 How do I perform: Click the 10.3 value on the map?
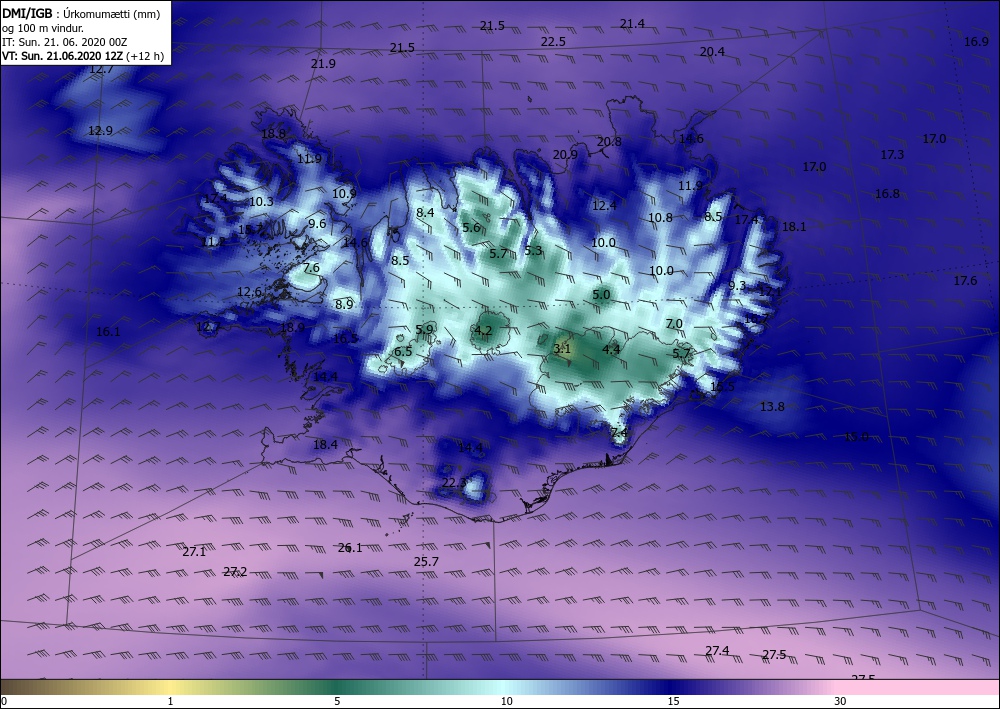261,201
